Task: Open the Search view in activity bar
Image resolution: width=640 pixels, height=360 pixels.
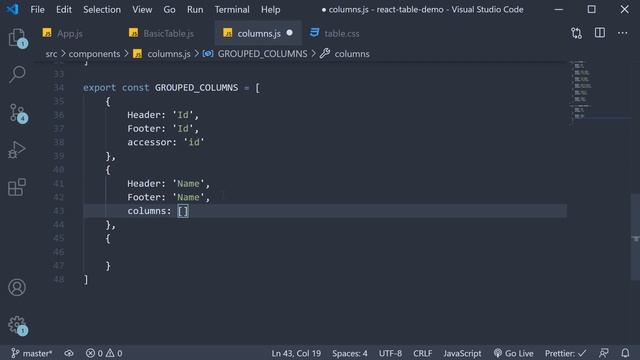Action: click(x=17, y=75)
